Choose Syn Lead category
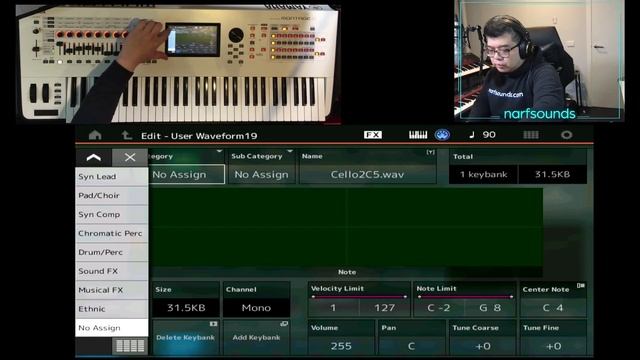The height and width of the screenshot is (360, 640). tap(111, 177)
